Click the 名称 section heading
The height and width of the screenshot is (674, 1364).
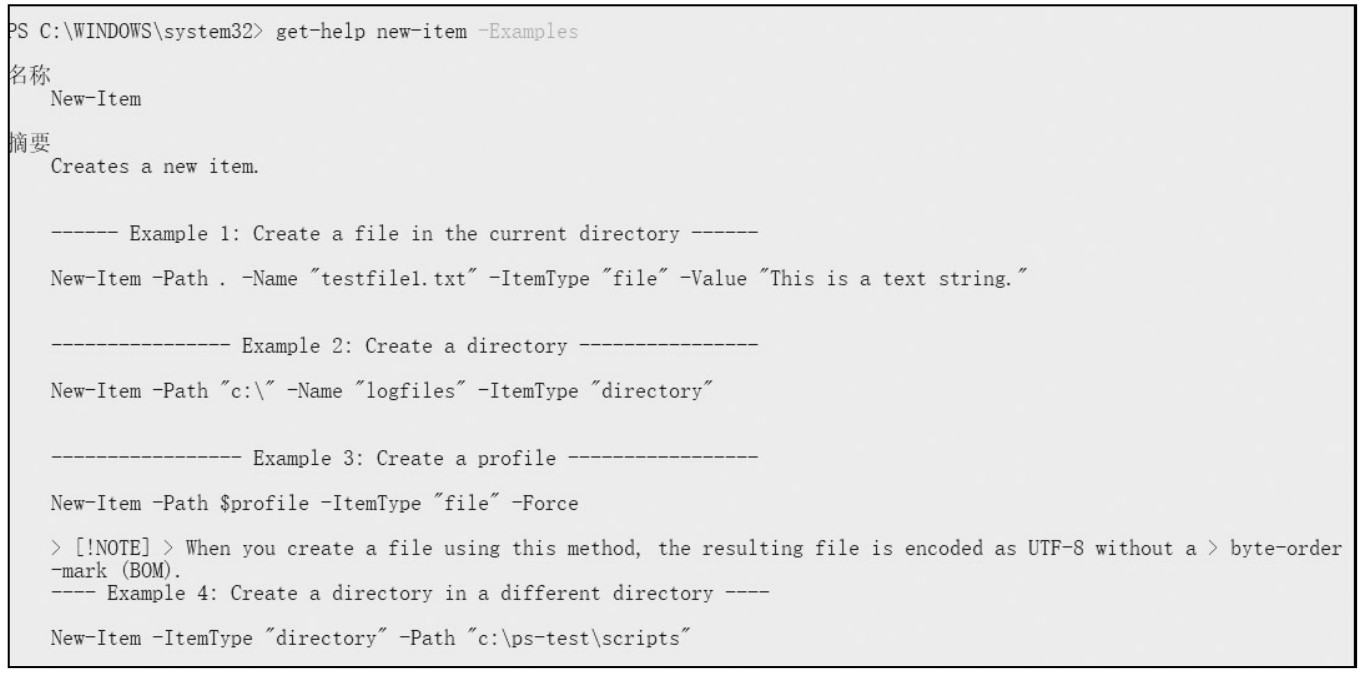point(20,77)
